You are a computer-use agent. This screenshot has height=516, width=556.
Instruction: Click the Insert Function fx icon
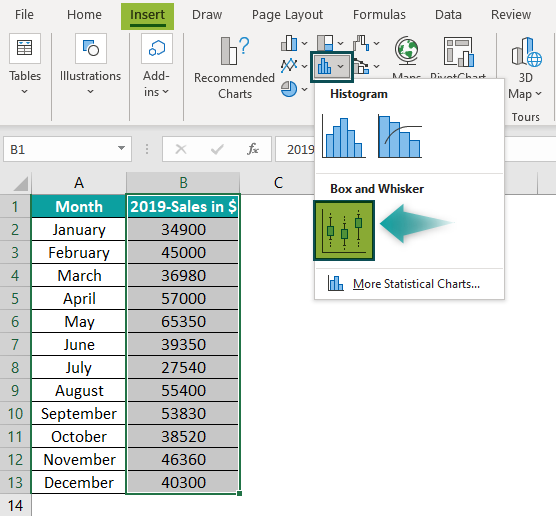(253, 149)
